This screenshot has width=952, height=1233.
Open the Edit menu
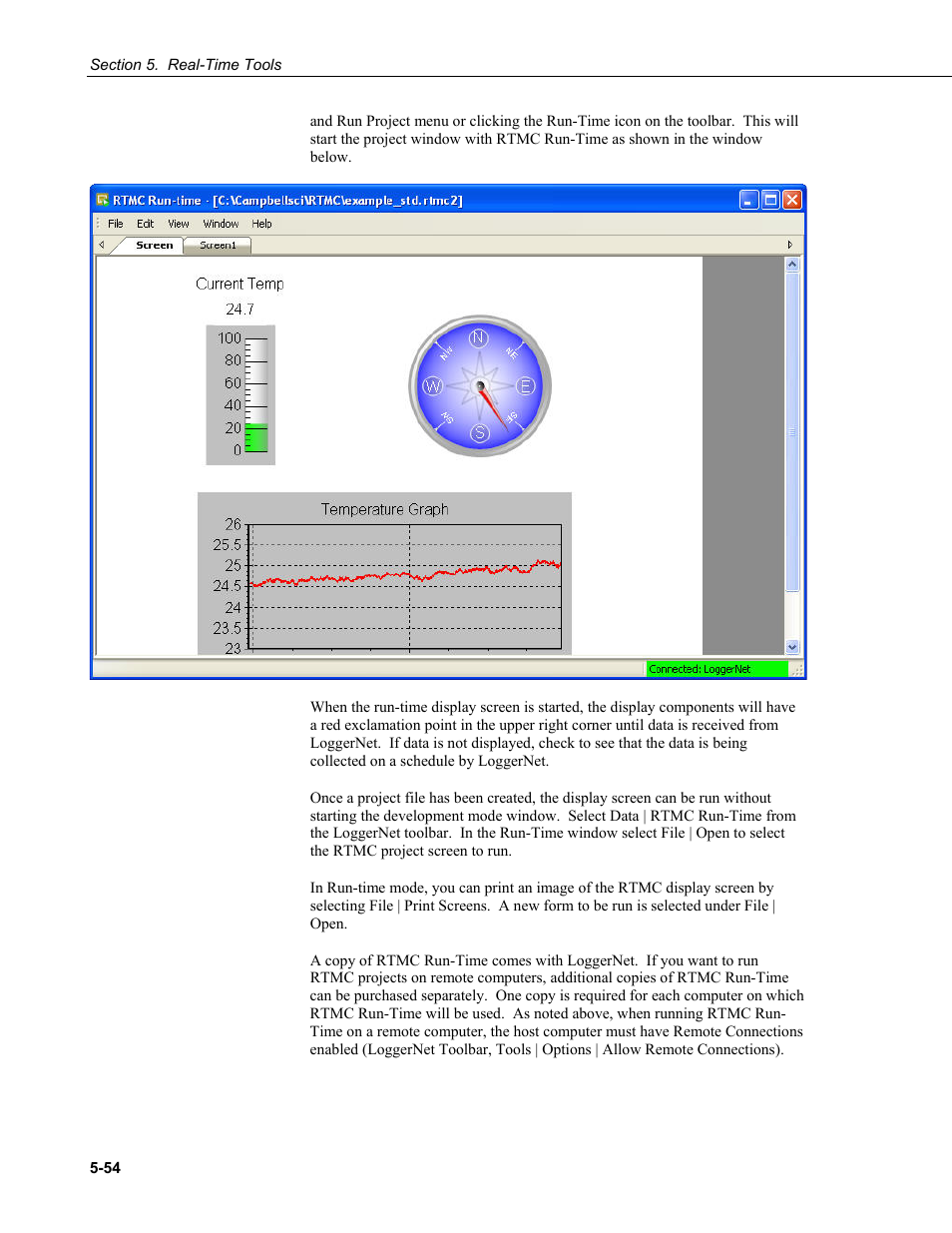146,224
